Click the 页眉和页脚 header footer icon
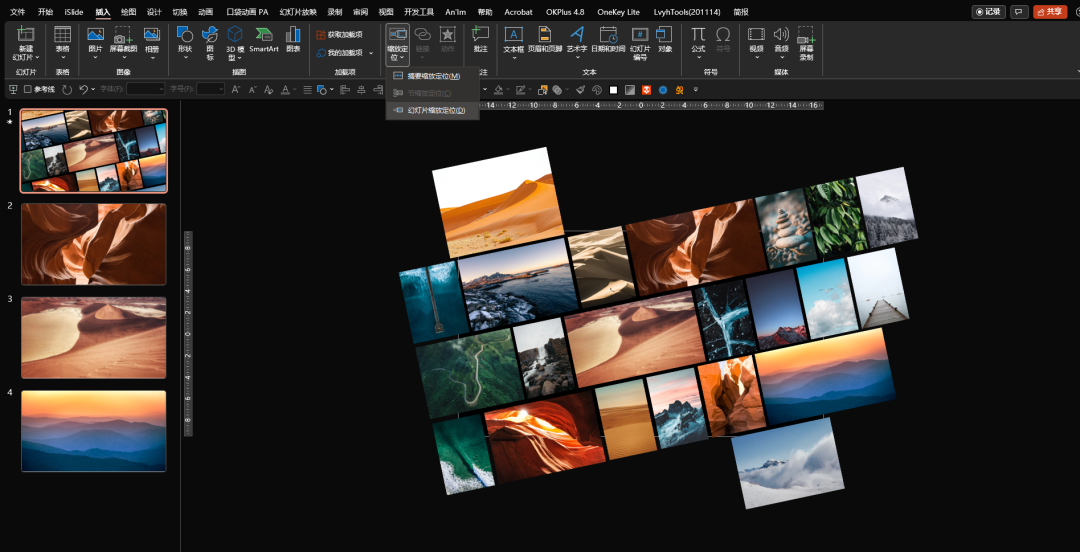1080x552 pixels. click(545, 34)
